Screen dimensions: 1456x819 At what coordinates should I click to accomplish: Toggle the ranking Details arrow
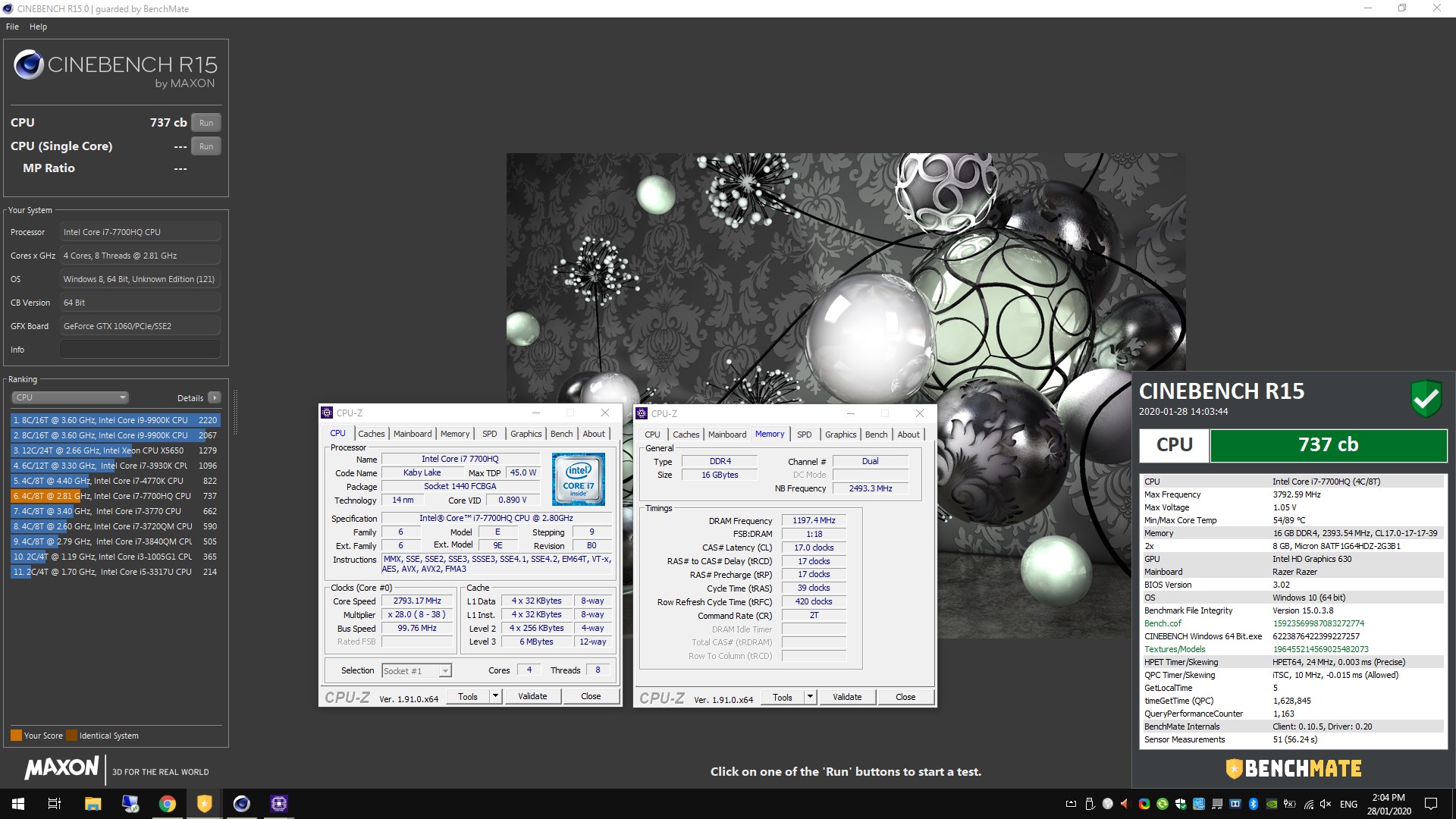(215, 397)
